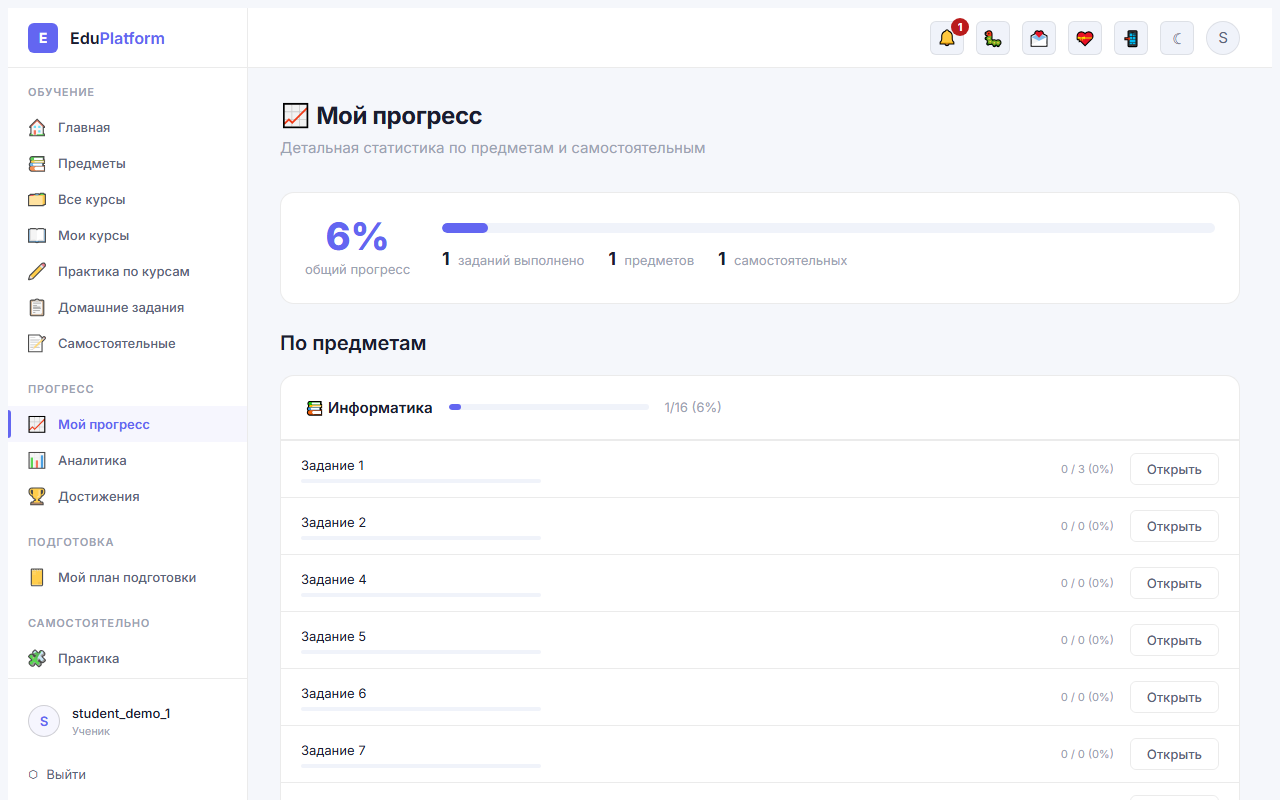Open the Аналитика menu label
Image resolution: width=1280 pixels, height=800 pixels.
92,460
